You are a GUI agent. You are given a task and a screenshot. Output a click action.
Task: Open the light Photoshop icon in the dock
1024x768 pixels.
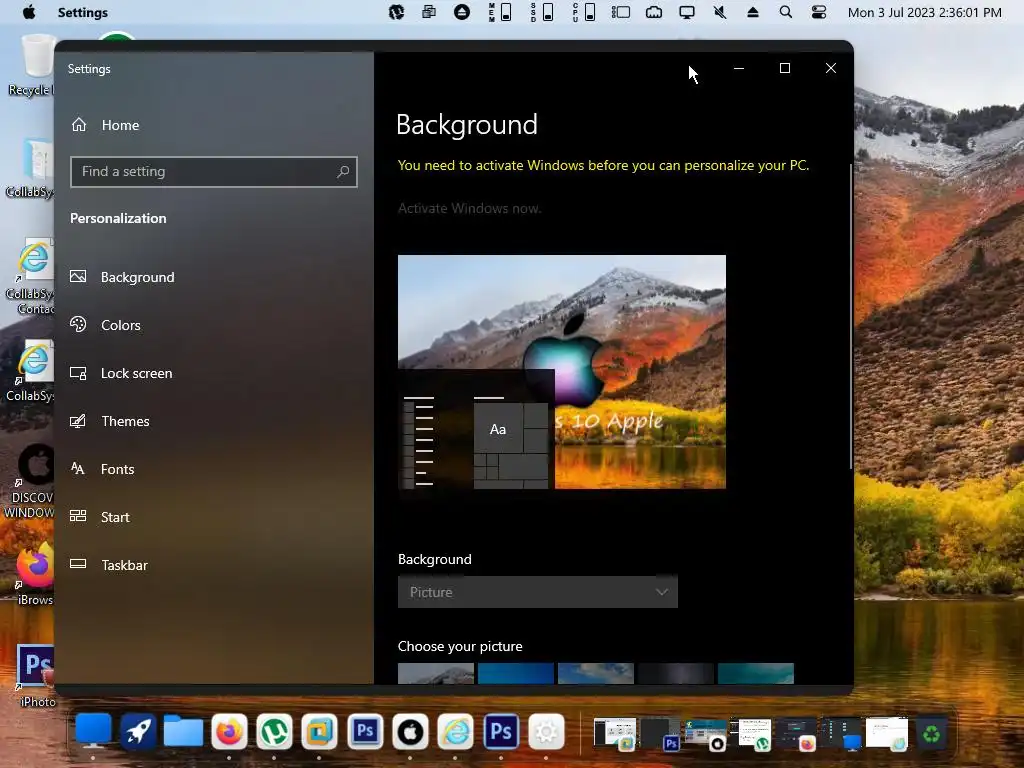[364, 731]
